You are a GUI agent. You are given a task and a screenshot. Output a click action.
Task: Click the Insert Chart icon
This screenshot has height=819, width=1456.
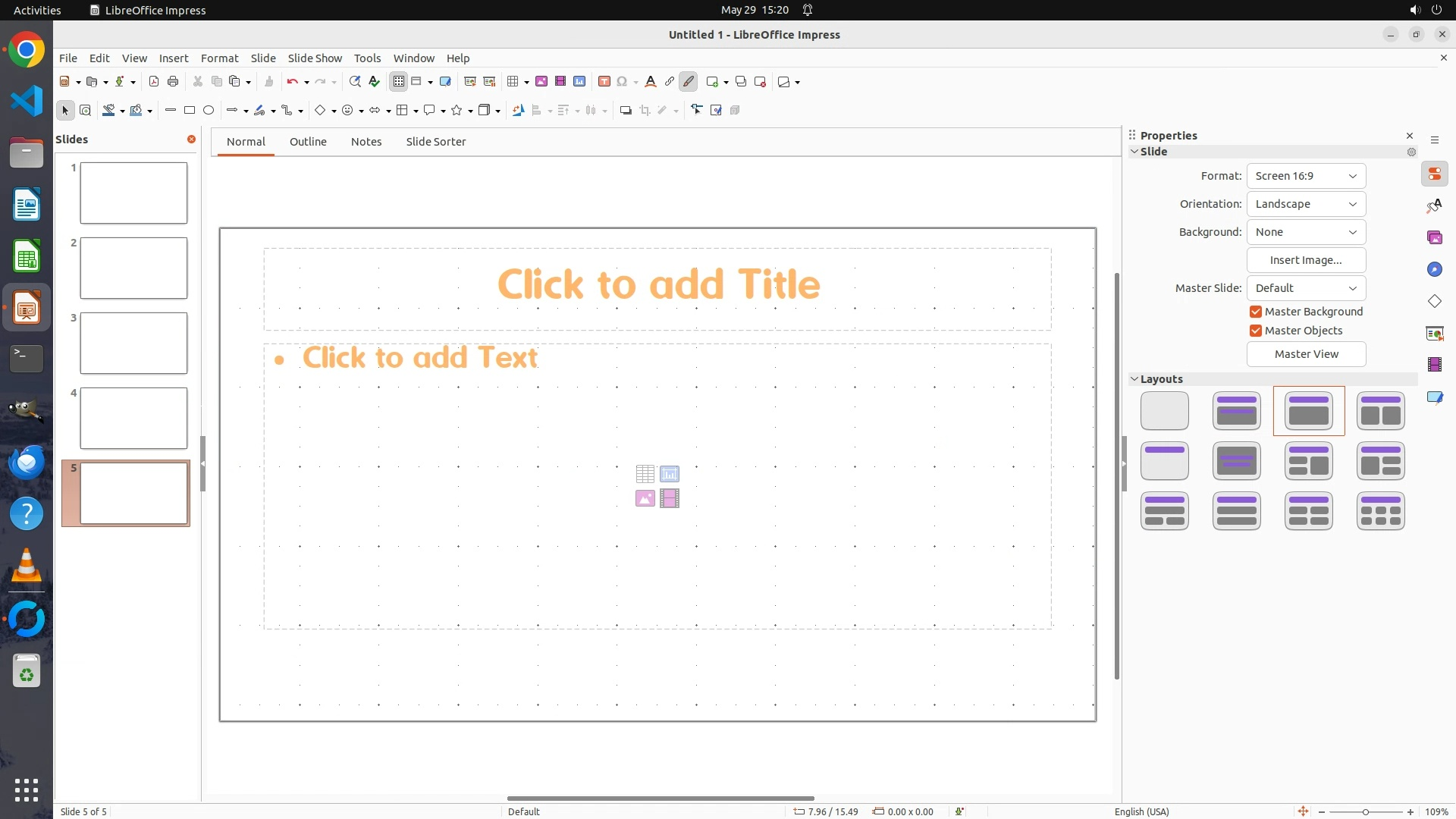[x=579, y=82]
